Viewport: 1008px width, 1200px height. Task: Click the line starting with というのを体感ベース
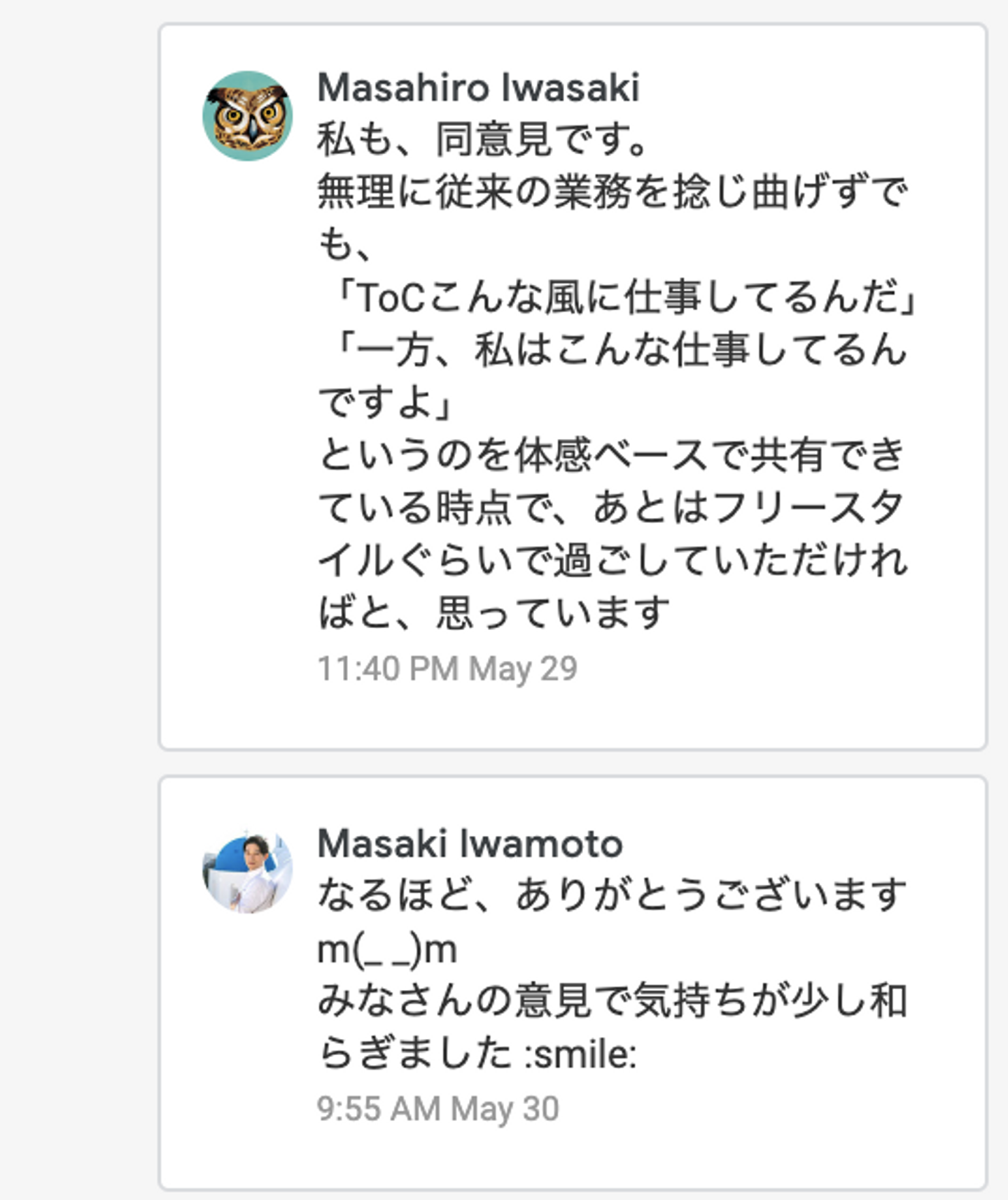pos(612,455)
